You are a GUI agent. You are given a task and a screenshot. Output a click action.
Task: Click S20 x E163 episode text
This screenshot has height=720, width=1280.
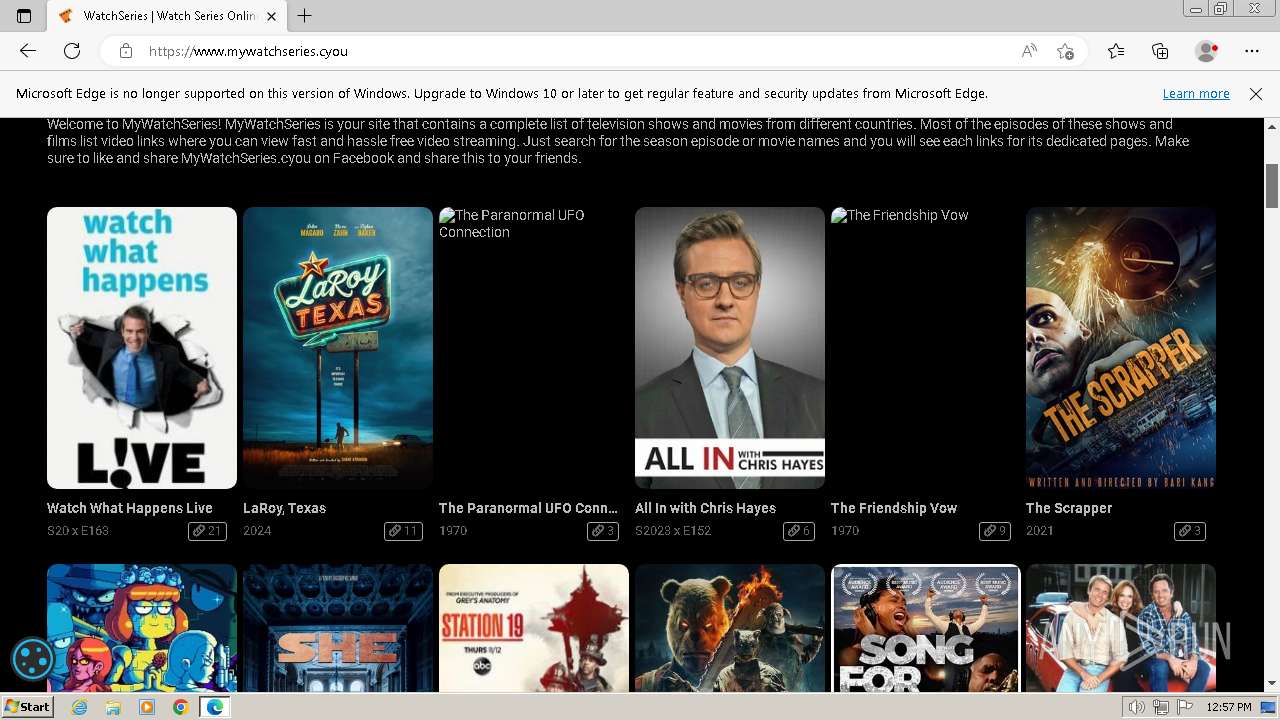pos(78,531)
